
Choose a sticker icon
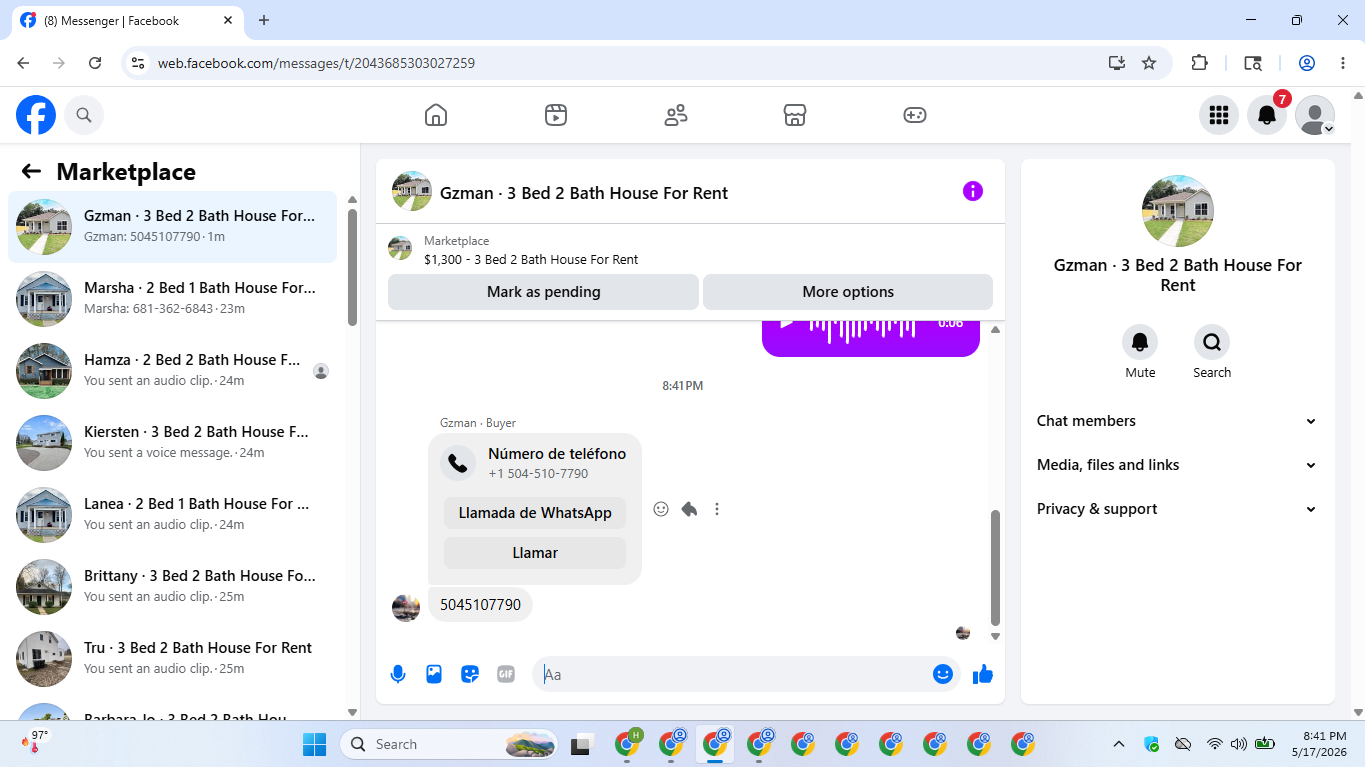pos(470,674)
